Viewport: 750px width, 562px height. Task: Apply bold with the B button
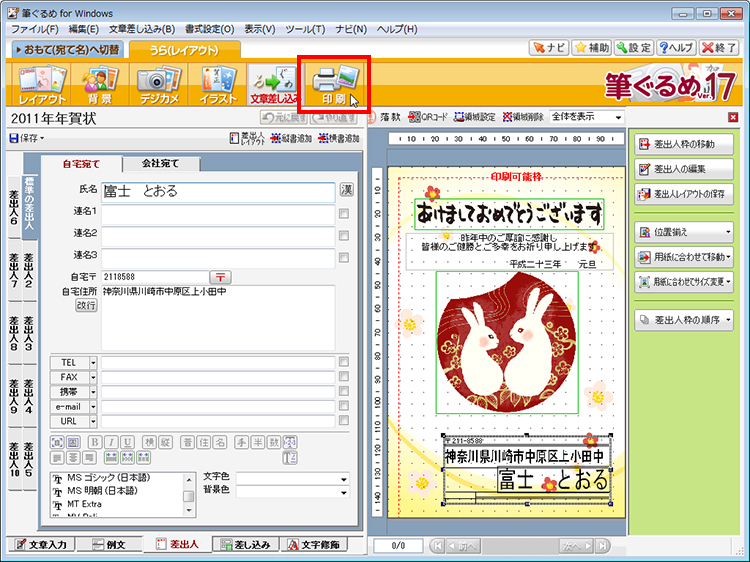click(x=95, y=442)
